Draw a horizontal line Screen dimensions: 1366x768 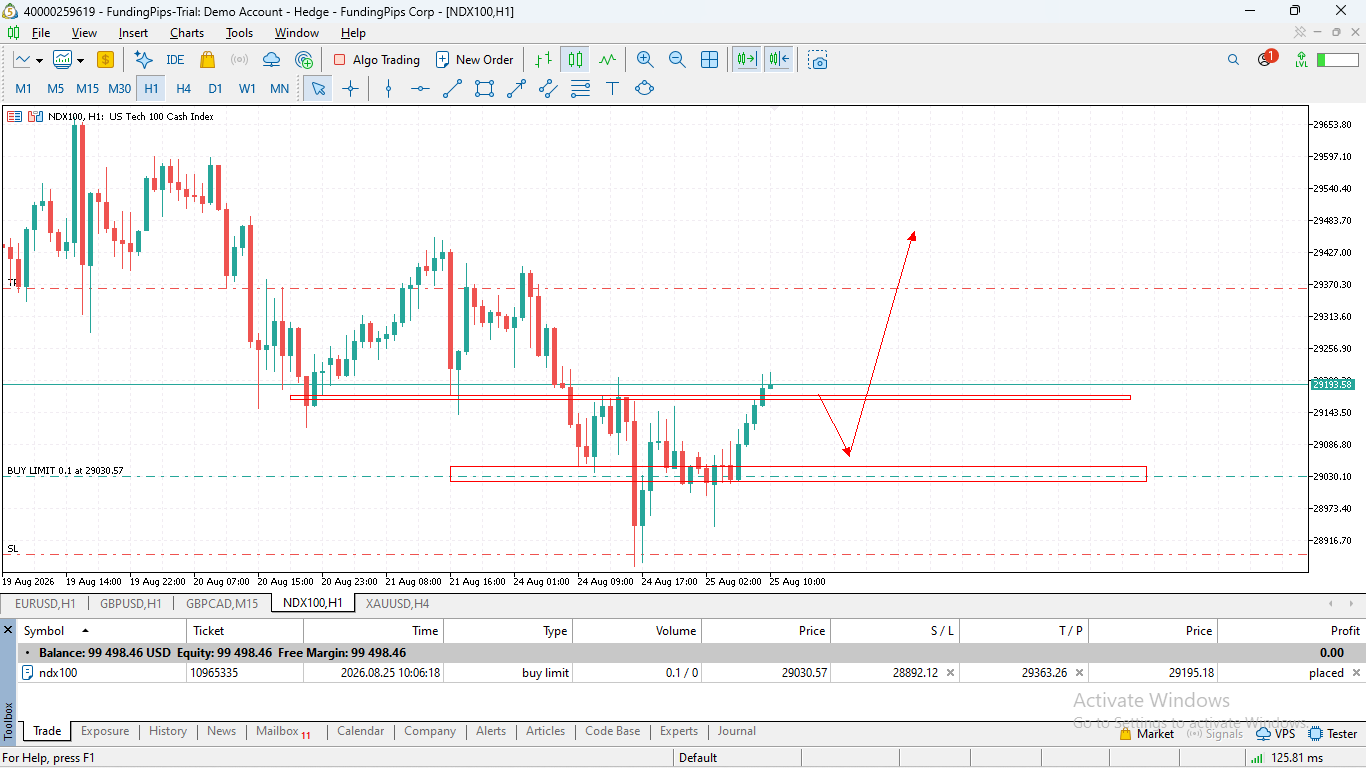coord(420,89)
